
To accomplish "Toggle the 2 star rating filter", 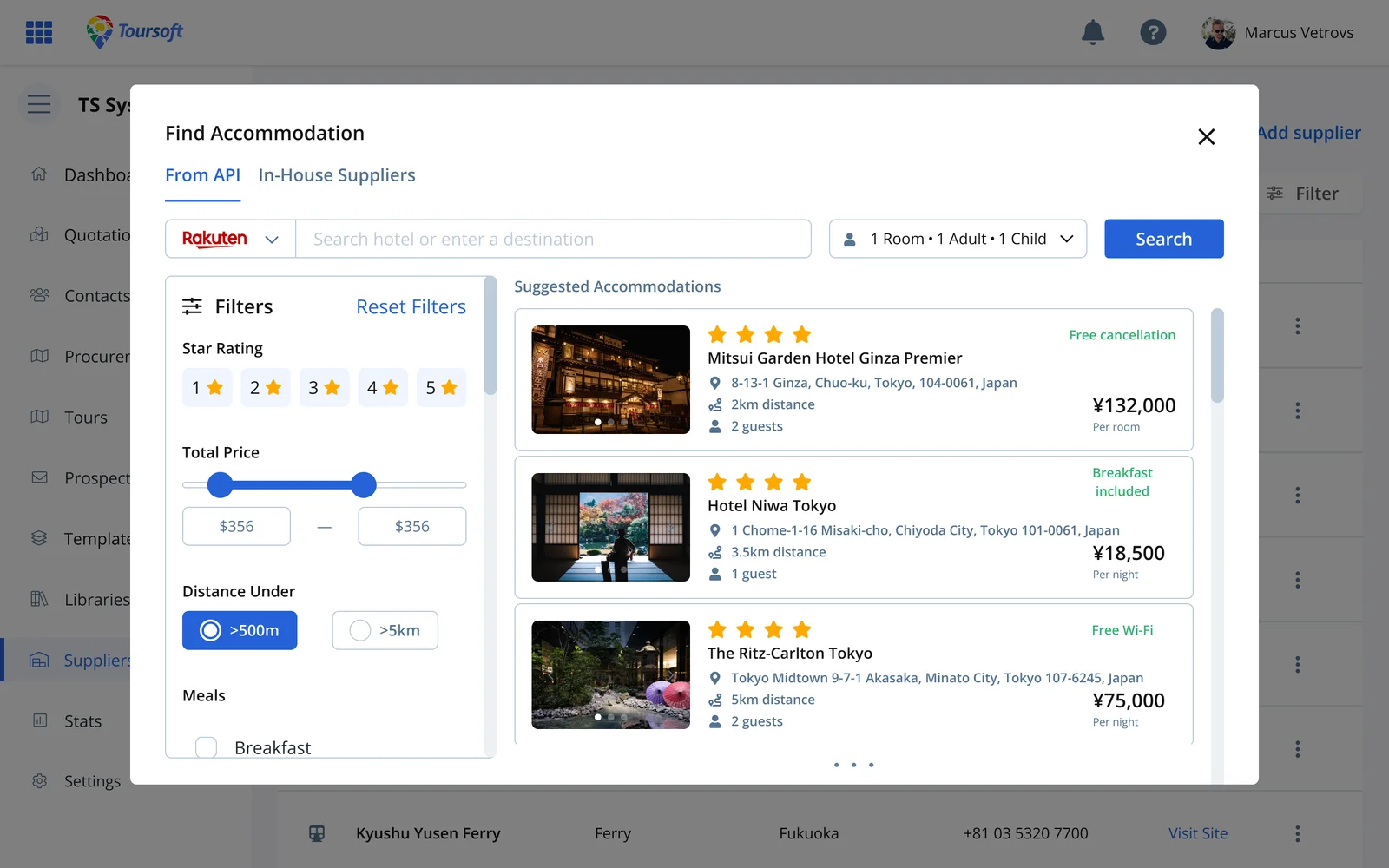I will tap(266, 388).
